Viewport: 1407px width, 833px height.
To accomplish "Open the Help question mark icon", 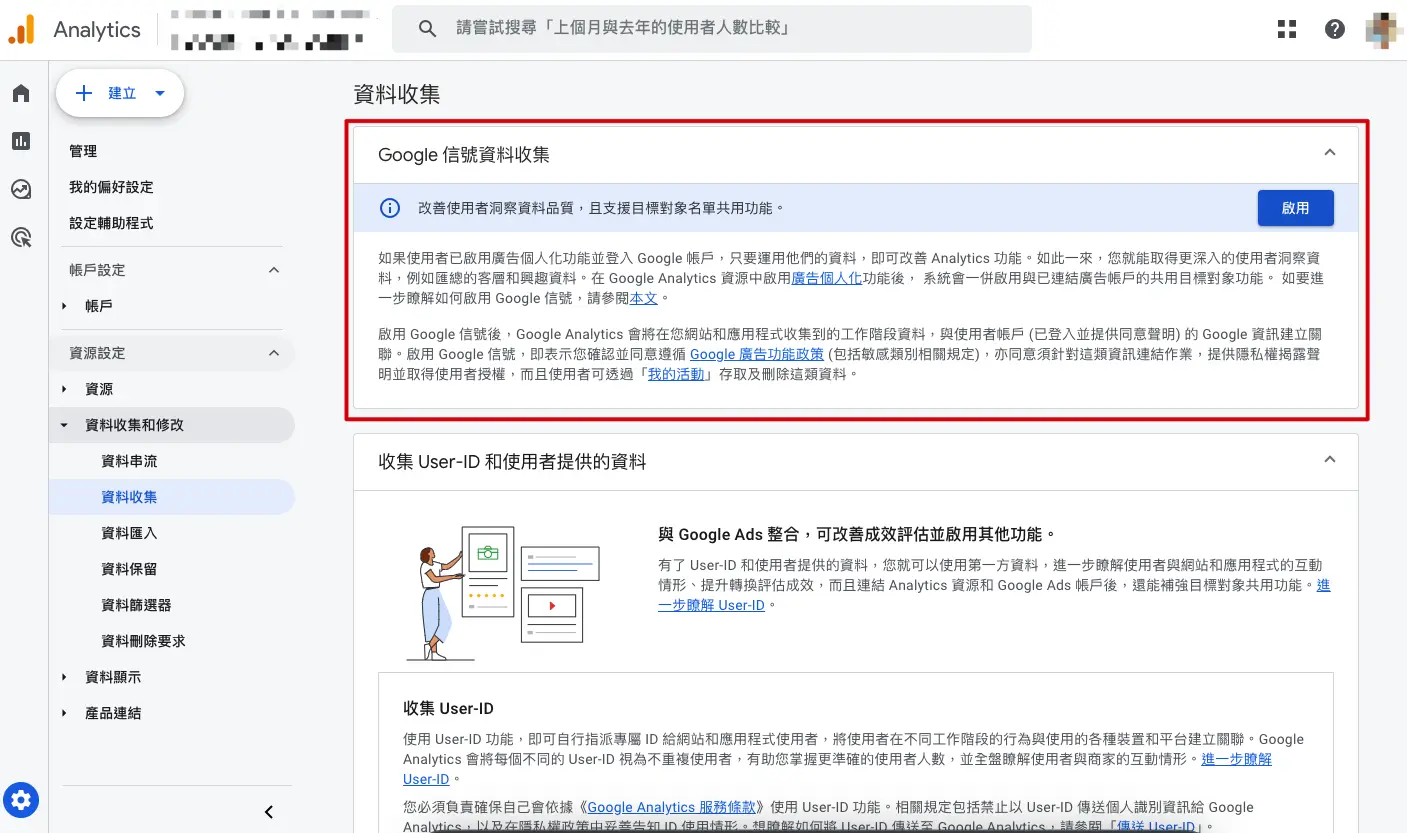I will coord(1335,29).
